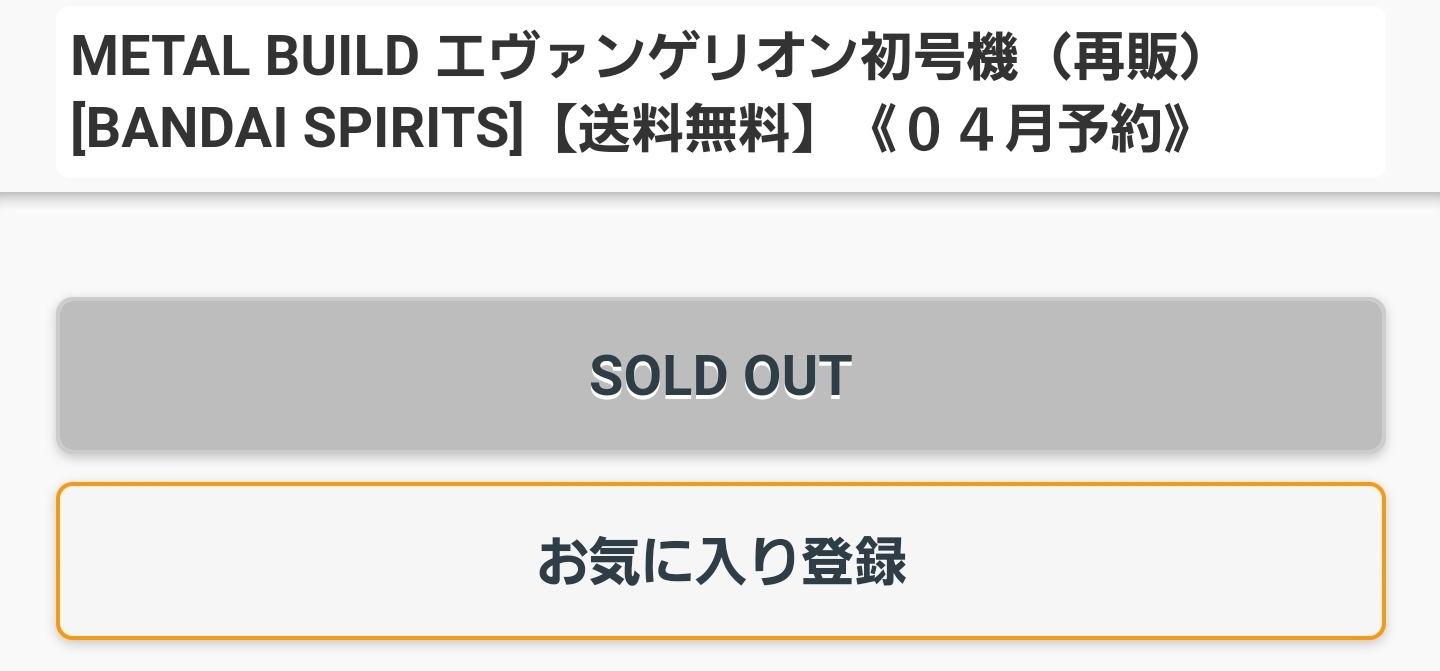Viewport: 1440px width, 671px height.
Task: Tap the 登録 text on the orange-outlined button
Action: pos(840,561)
